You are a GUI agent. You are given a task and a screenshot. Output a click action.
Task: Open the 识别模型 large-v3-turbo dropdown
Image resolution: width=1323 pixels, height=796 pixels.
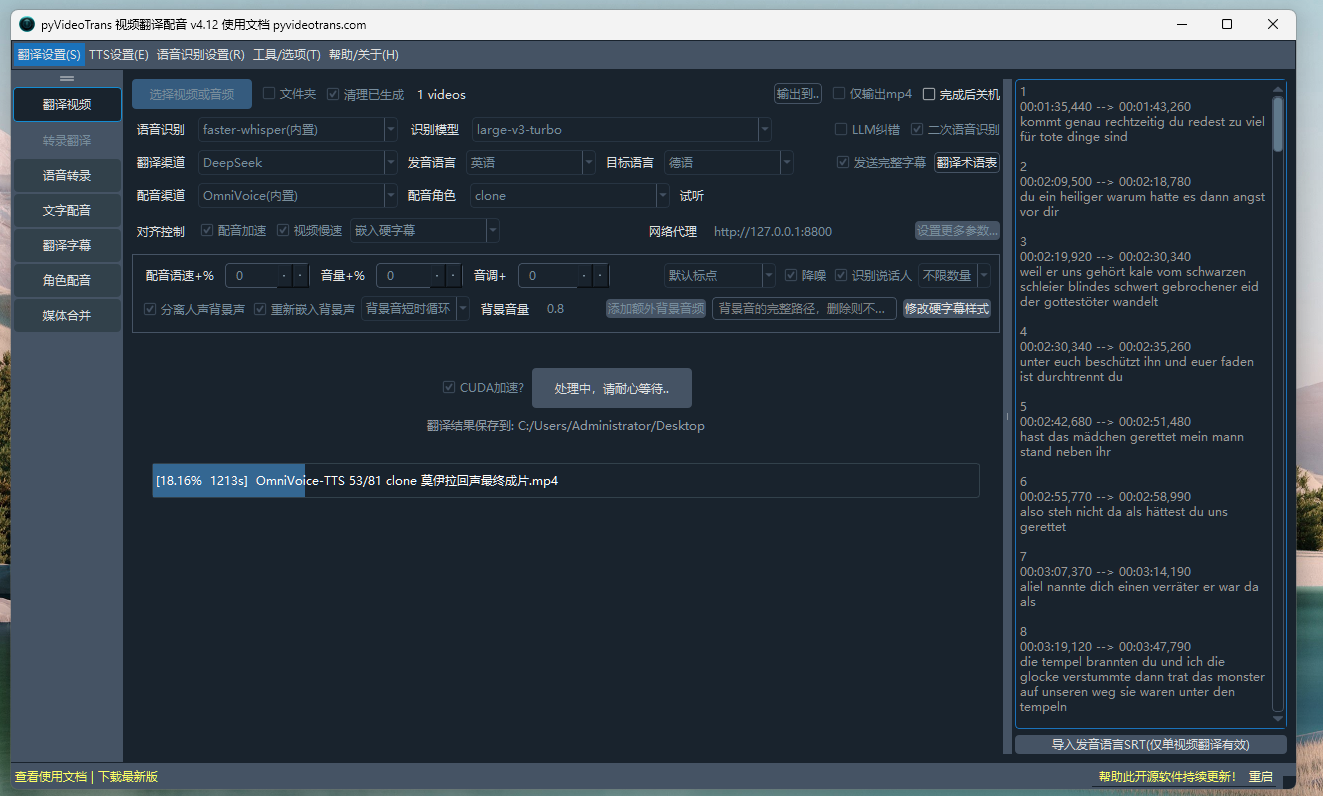621,129
